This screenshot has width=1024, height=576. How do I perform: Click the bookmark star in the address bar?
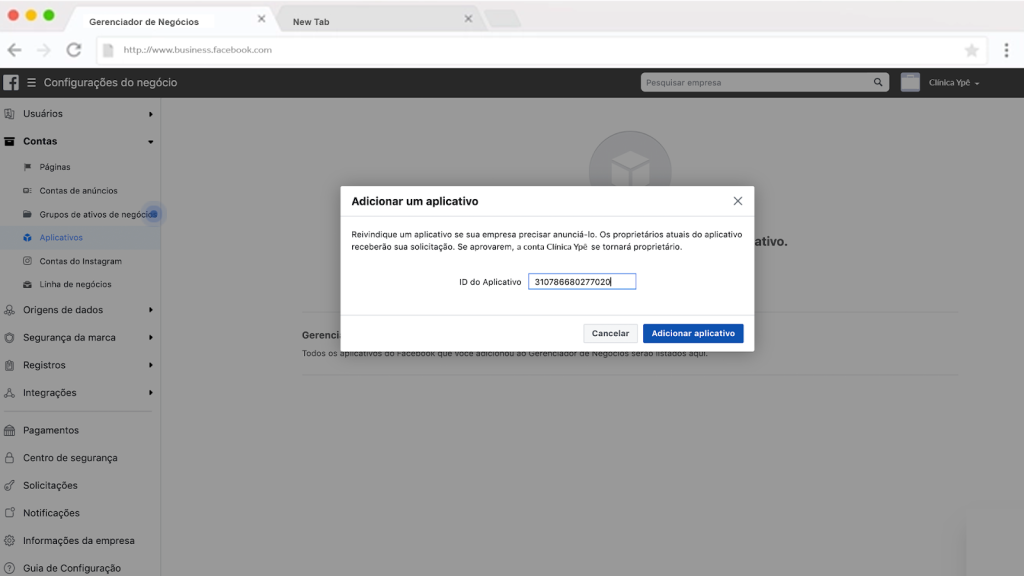971,48
